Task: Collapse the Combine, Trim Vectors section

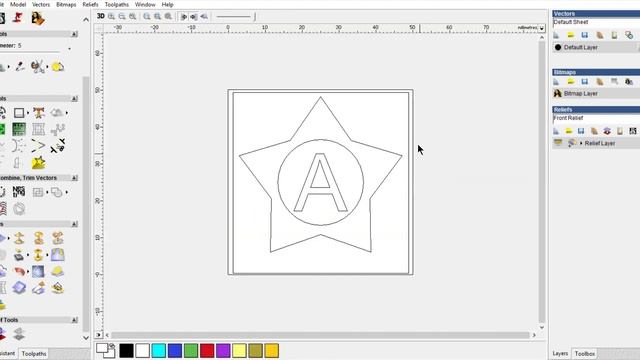Action: 74,178
